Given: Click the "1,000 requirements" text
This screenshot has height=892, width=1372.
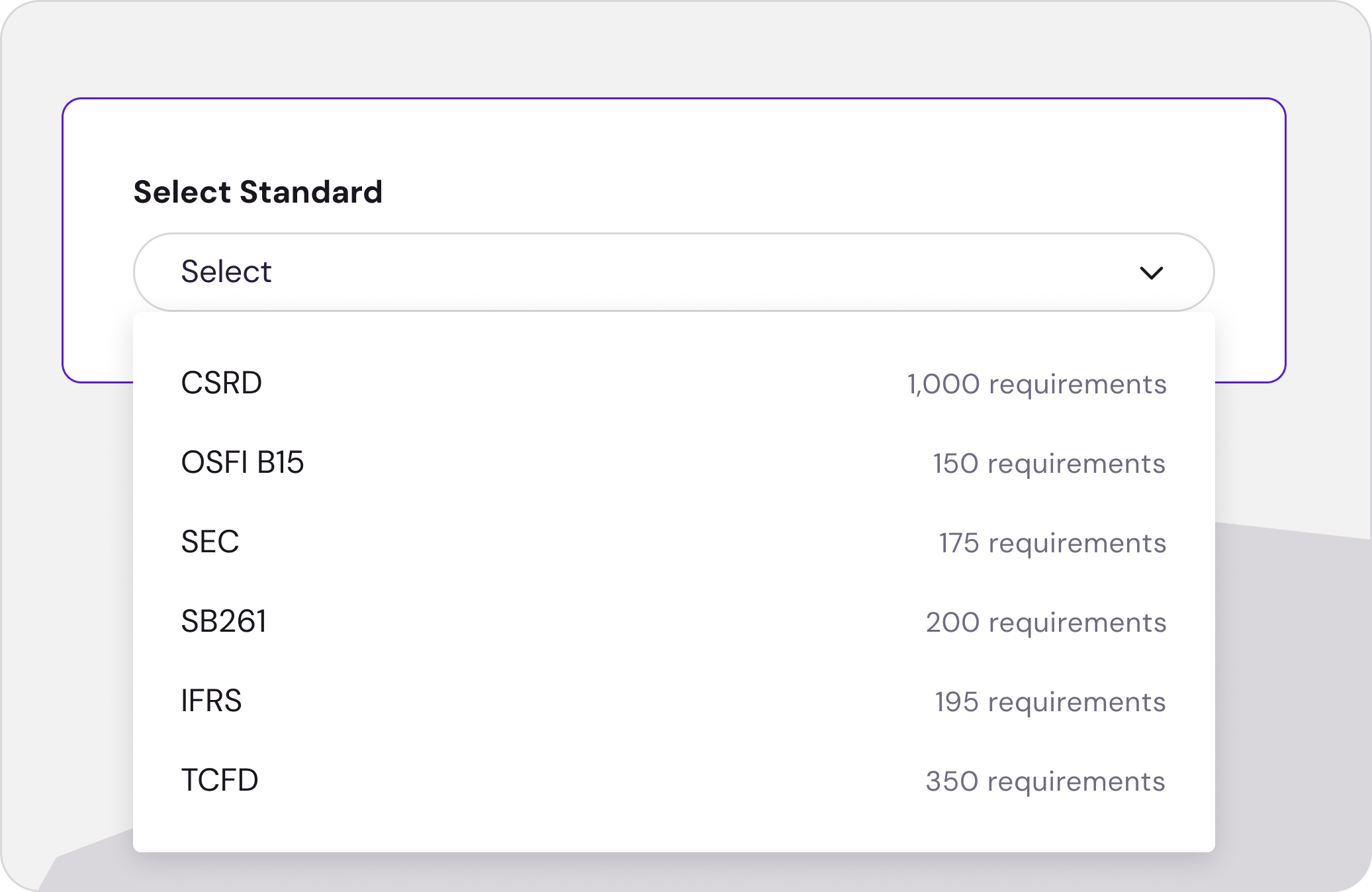Looking at the screenshot, I should pos(1036,385).
